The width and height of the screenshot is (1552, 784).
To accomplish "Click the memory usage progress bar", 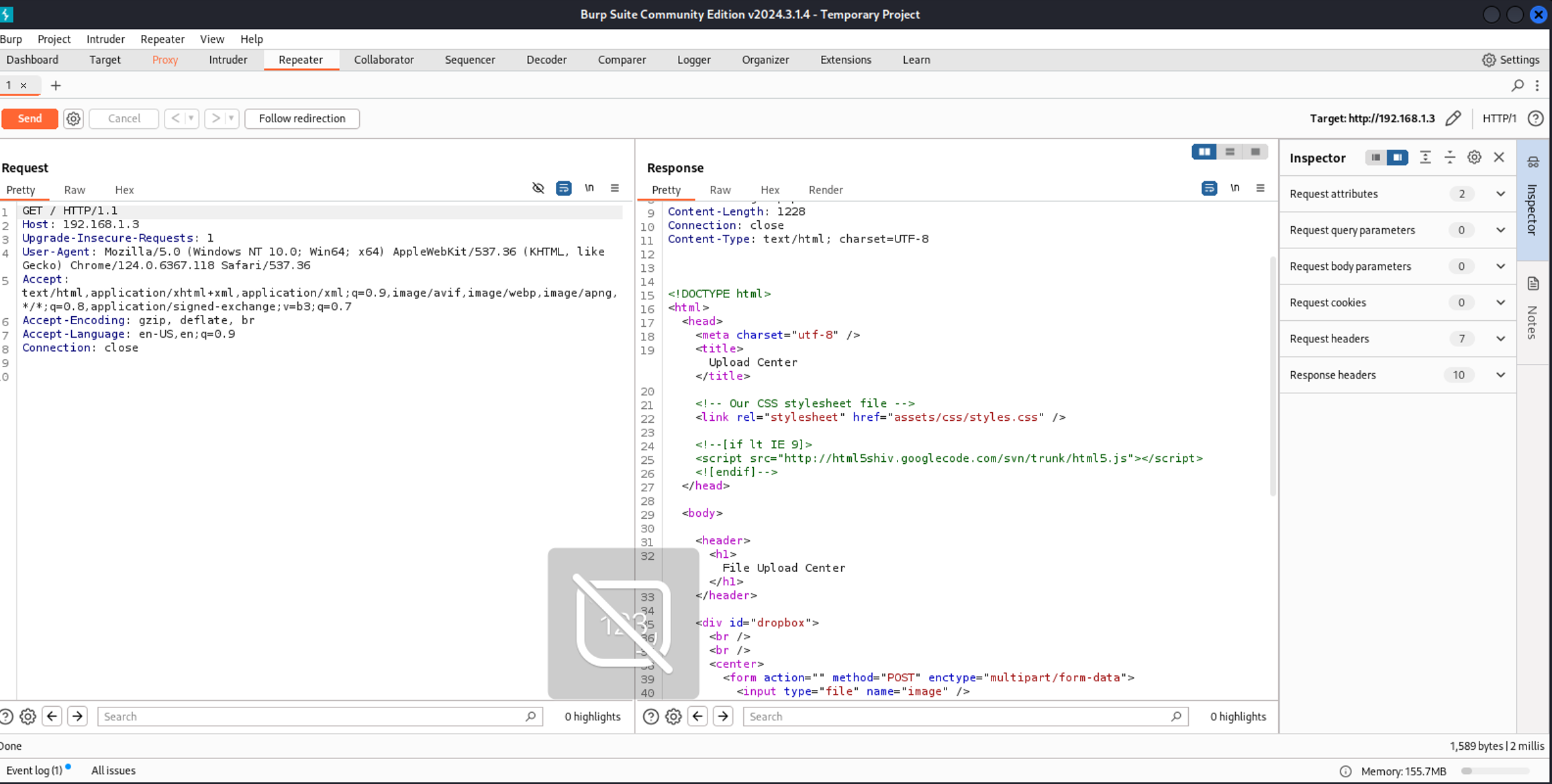I will click(1496, 771).
